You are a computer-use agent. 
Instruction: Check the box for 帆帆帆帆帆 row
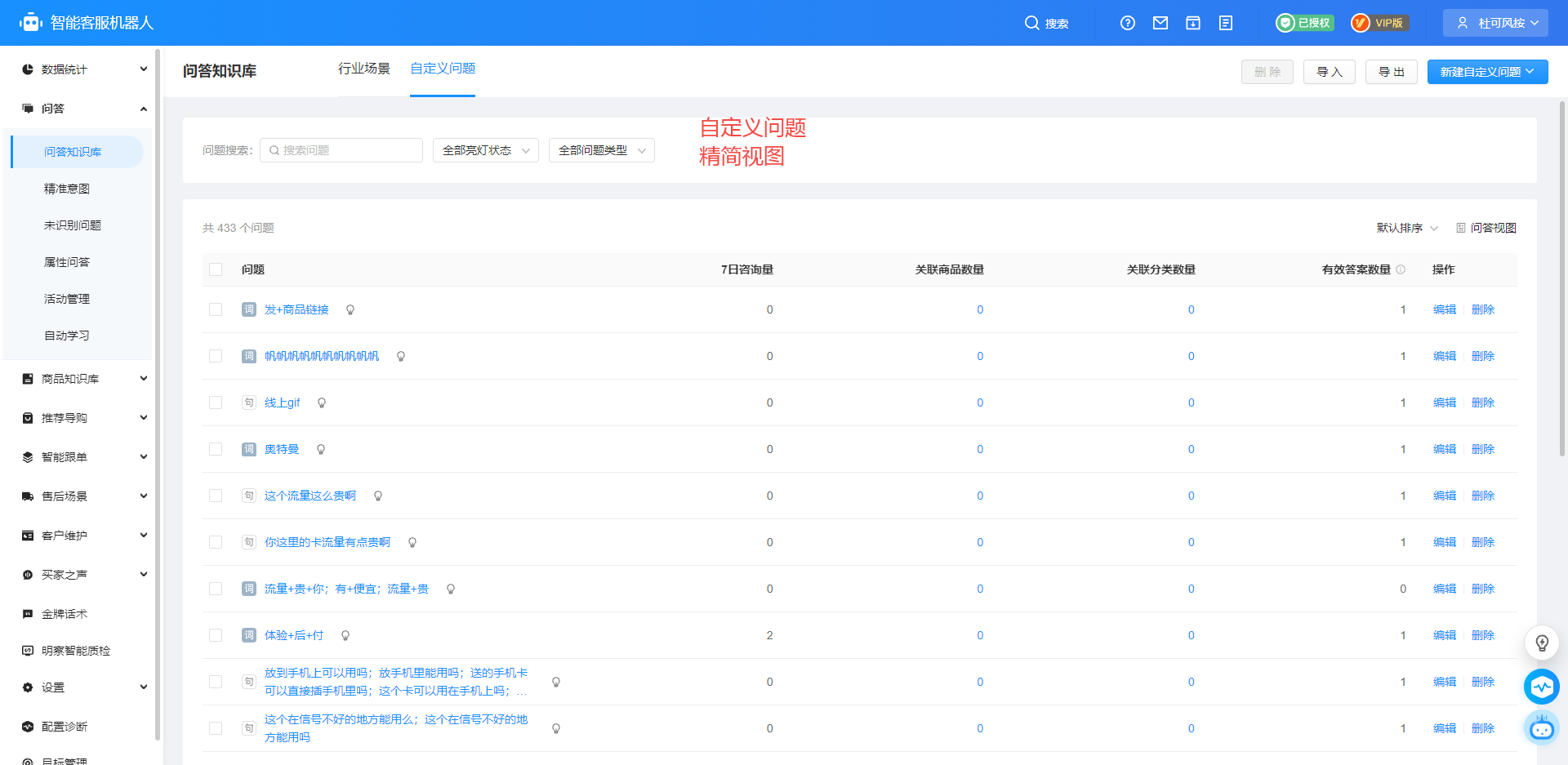[216, 356]
